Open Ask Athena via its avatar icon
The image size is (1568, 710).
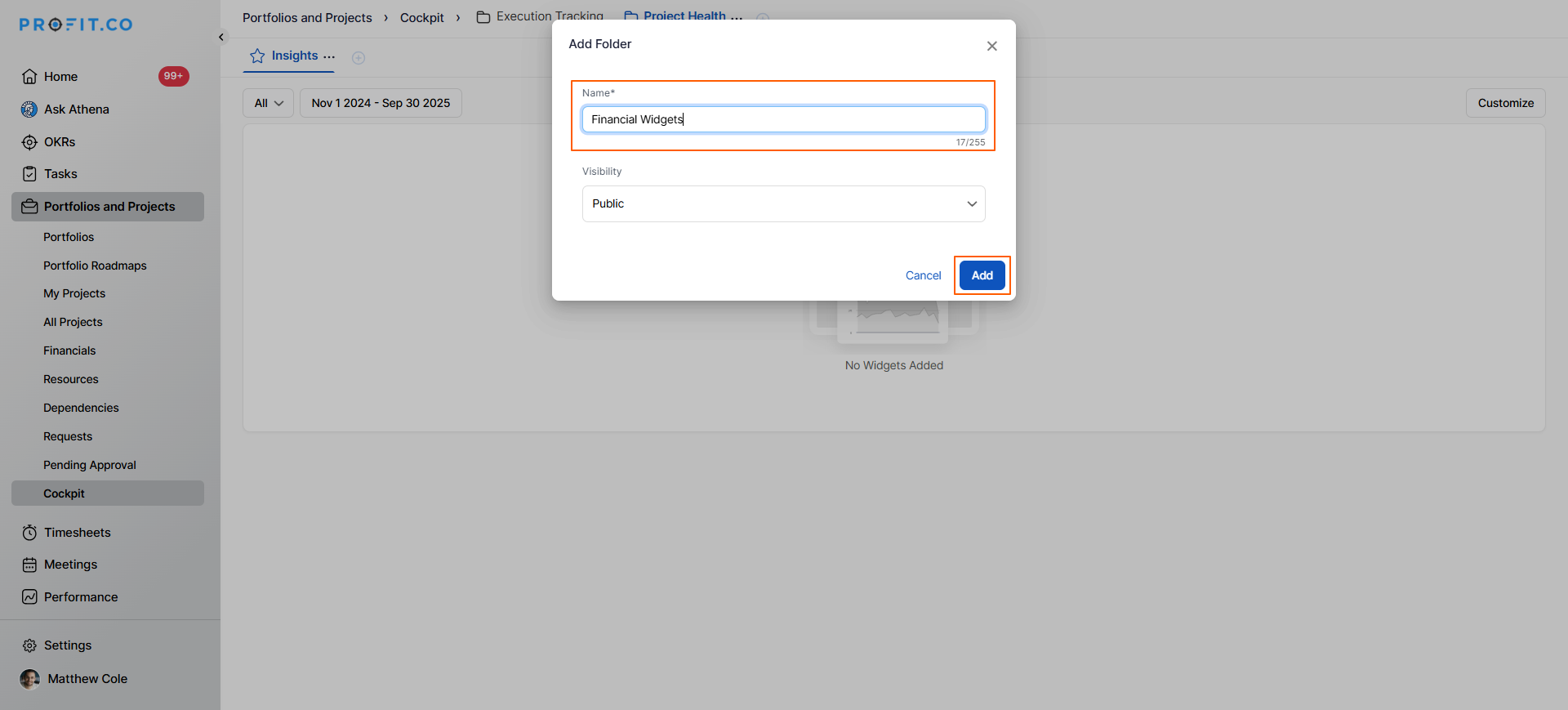click(x=29, y=109)
